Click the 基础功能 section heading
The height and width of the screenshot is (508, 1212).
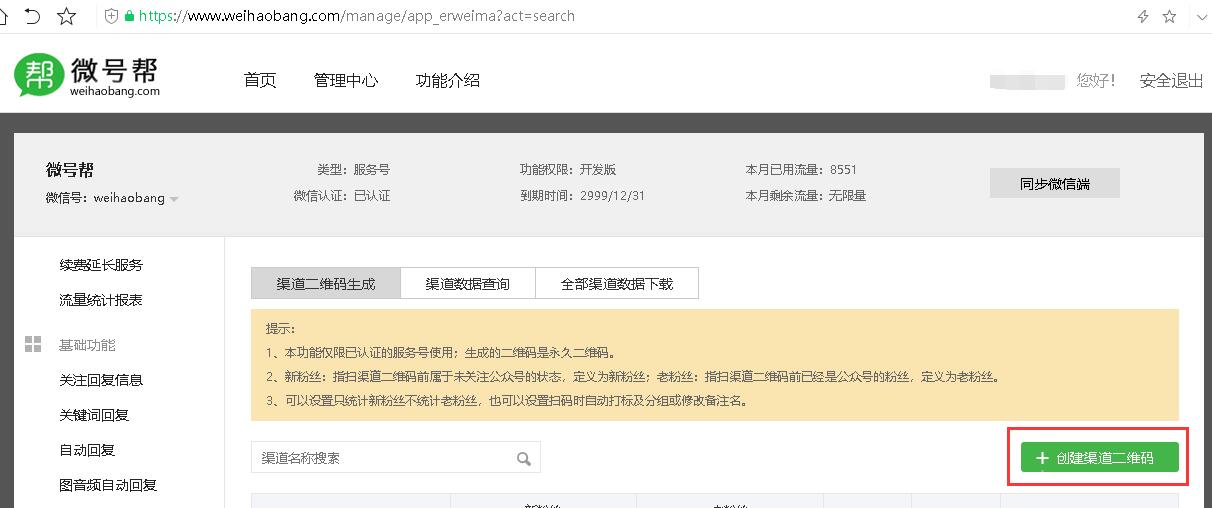[x=87, y=345]
